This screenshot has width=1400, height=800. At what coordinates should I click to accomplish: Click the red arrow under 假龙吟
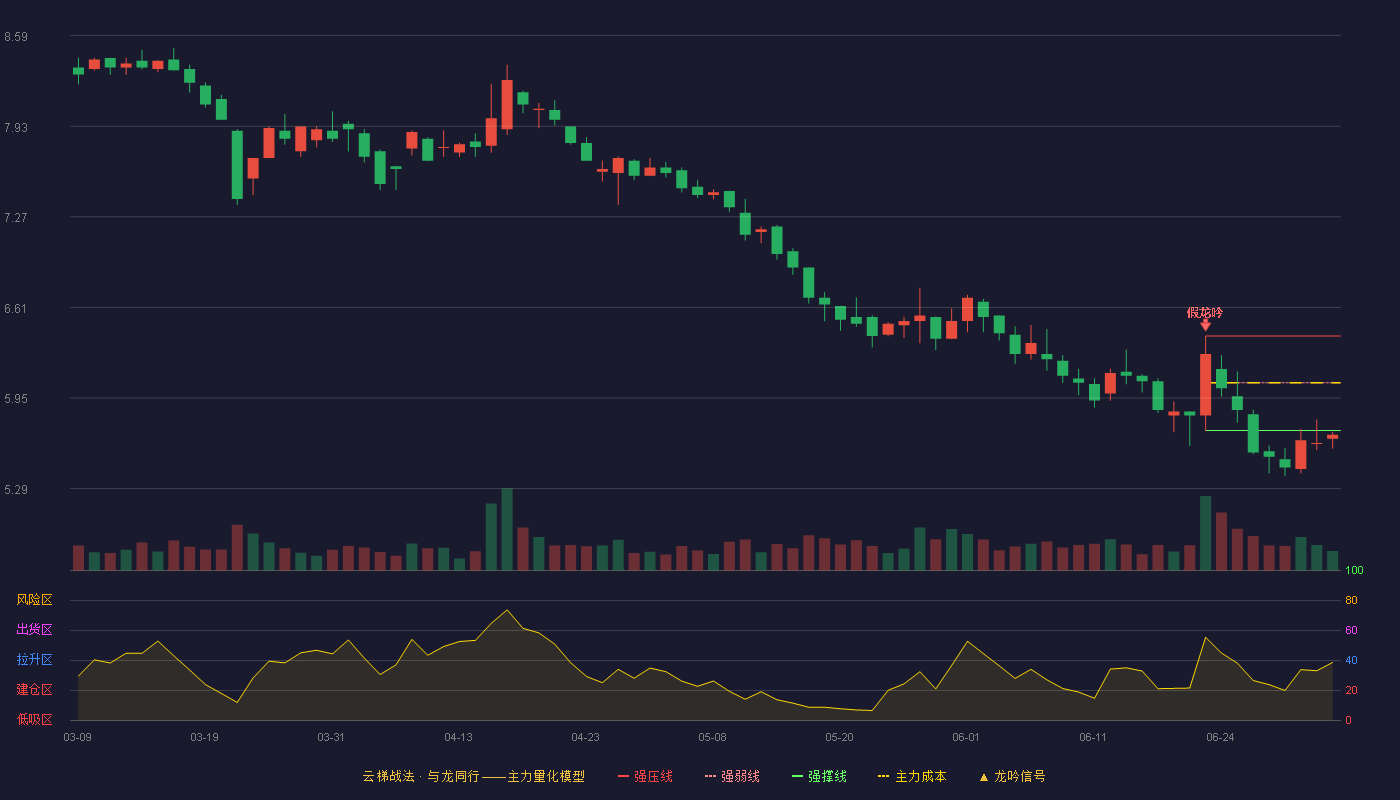click(1206, 325)
